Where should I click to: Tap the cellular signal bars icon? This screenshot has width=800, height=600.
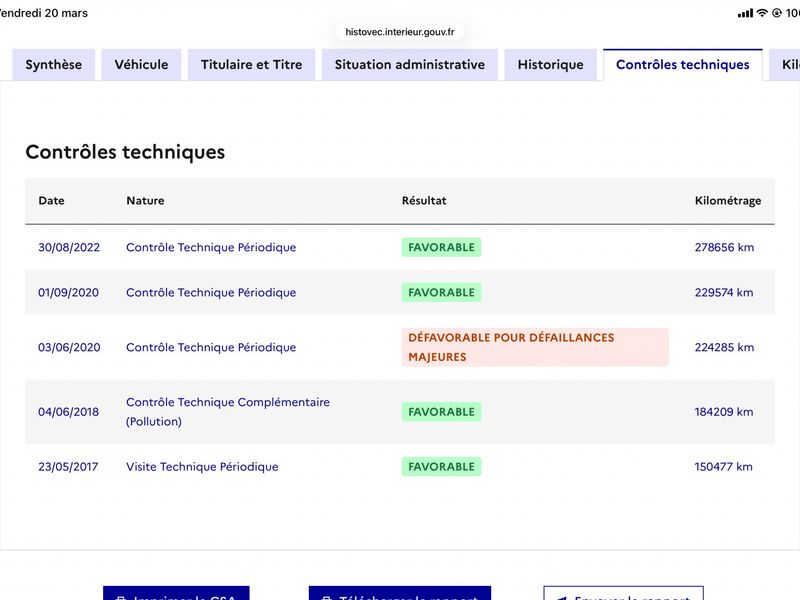[x=745, y=13]
